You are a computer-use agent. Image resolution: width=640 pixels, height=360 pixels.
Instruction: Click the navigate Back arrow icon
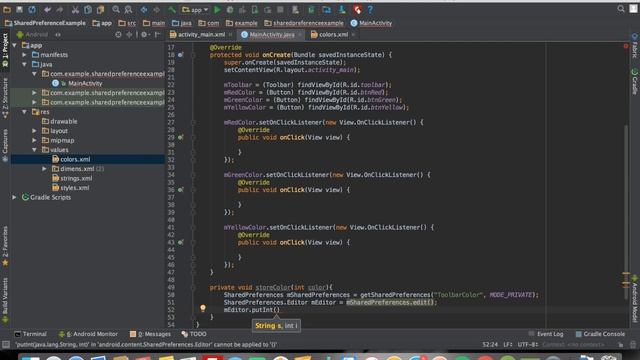coord(144,9)
